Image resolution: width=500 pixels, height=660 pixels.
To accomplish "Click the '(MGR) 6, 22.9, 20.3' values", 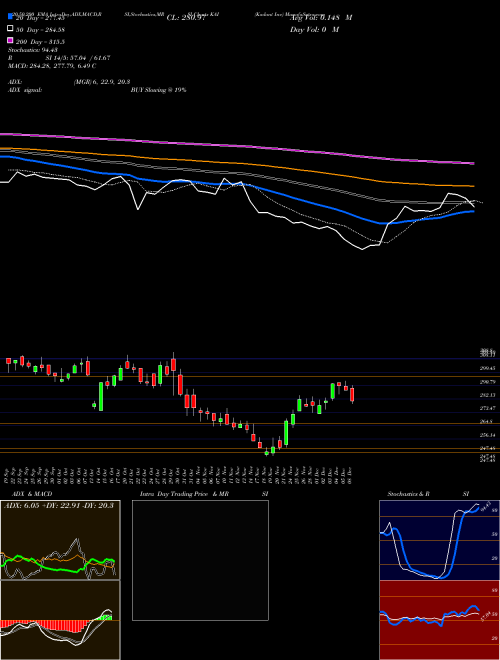I will (101, 82).
